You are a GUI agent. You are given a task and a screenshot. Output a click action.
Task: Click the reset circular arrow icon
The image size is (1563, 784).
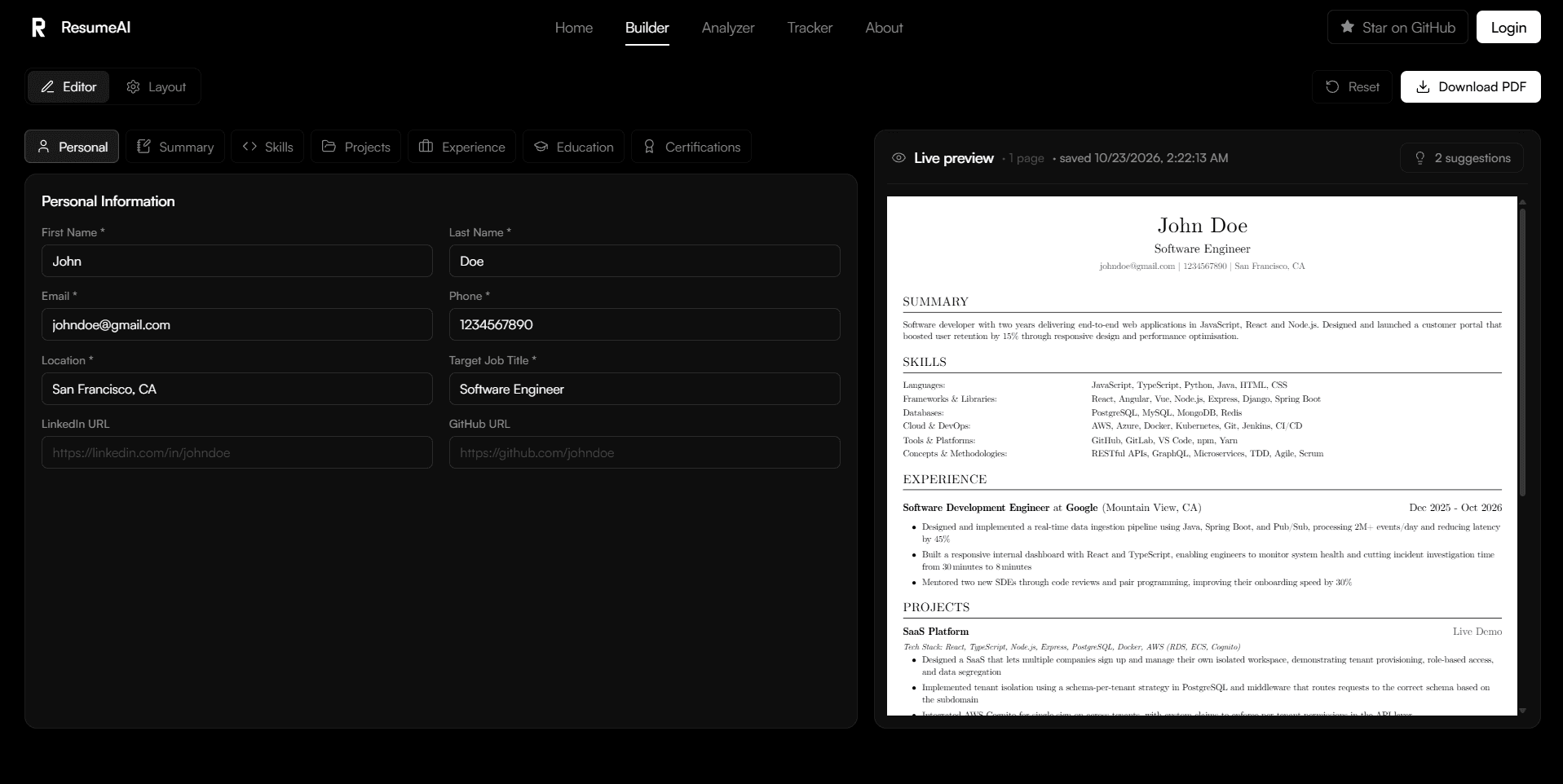1332,86
